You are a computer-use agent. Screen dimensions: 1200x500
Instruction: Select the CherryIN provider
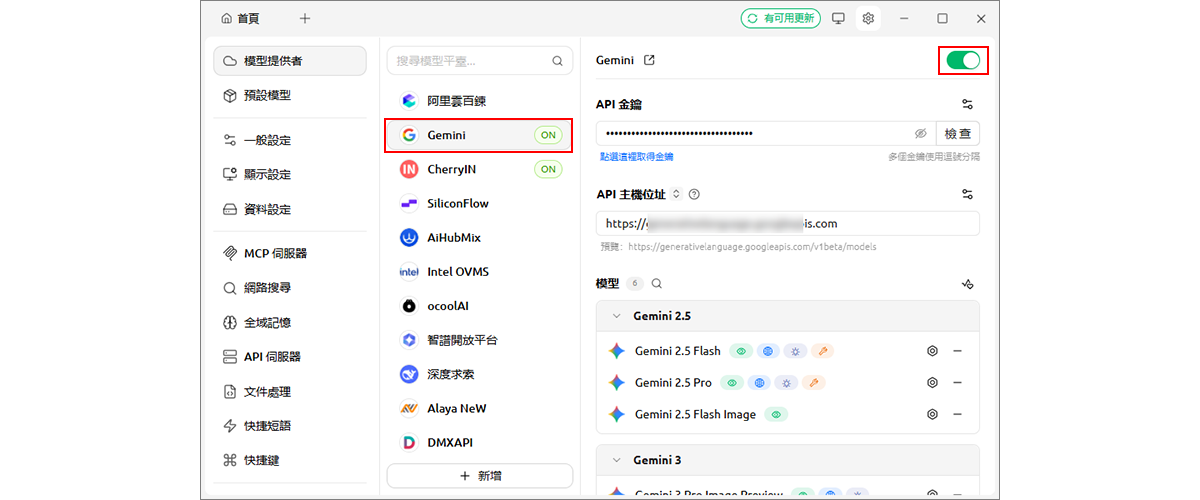(x=479, y=169)
